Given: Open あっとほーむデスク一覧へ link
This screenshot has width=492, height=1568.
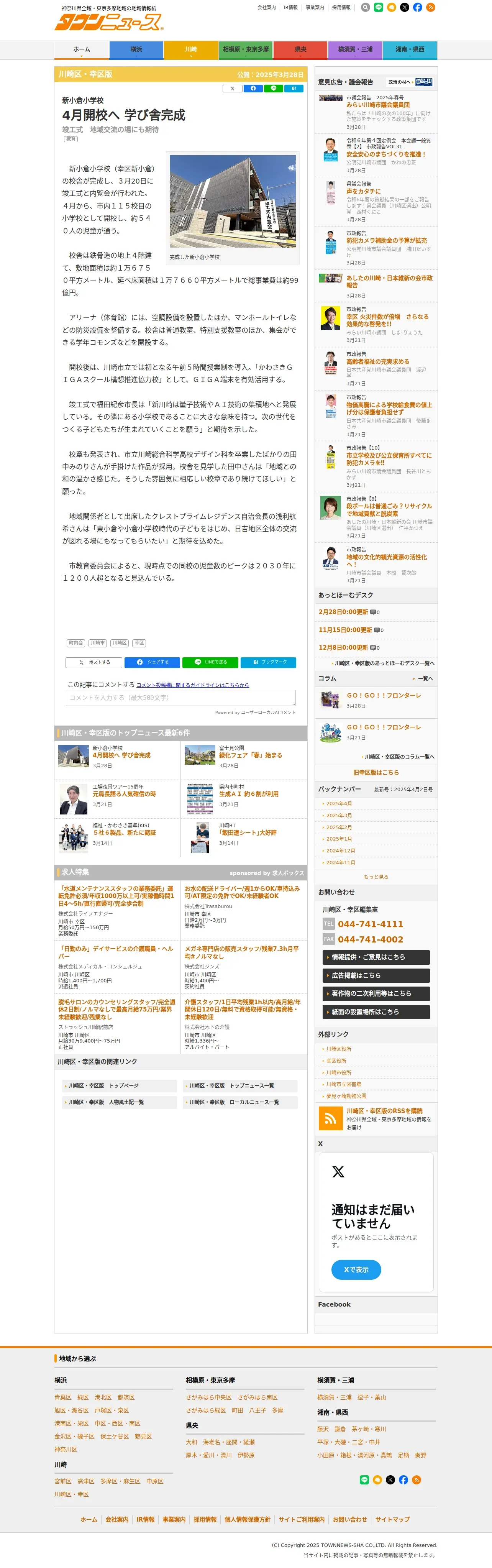Looking at the screenshot, I should coord(384,663).
